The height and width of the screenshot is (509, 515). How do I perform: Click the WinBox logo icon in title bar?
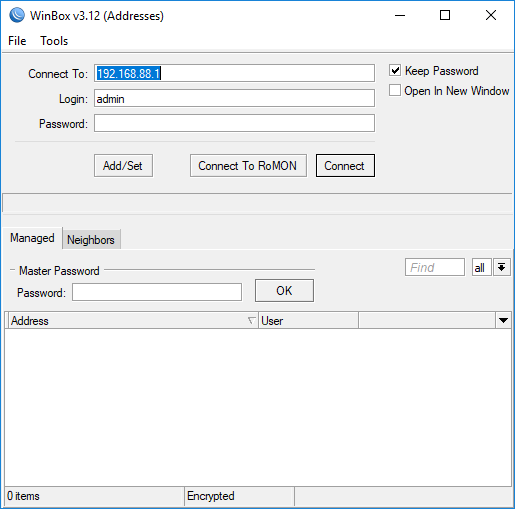(x=17, y=15)
